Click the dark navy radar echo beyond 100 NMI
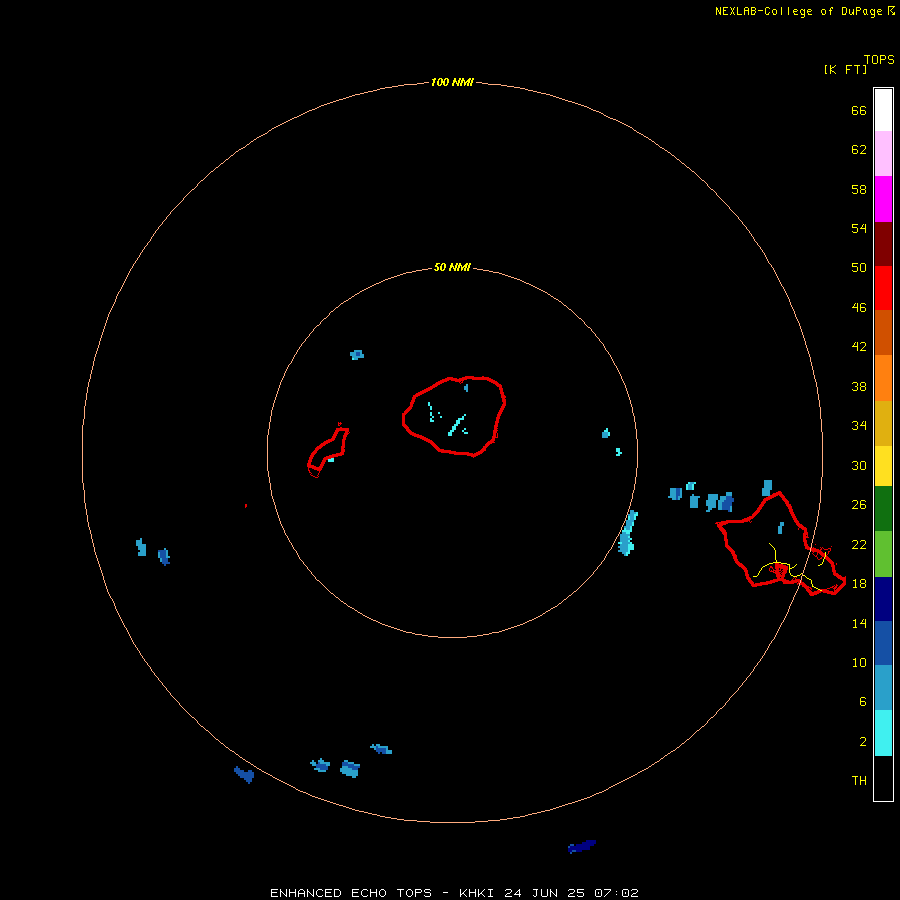 [x=581, y=847]
